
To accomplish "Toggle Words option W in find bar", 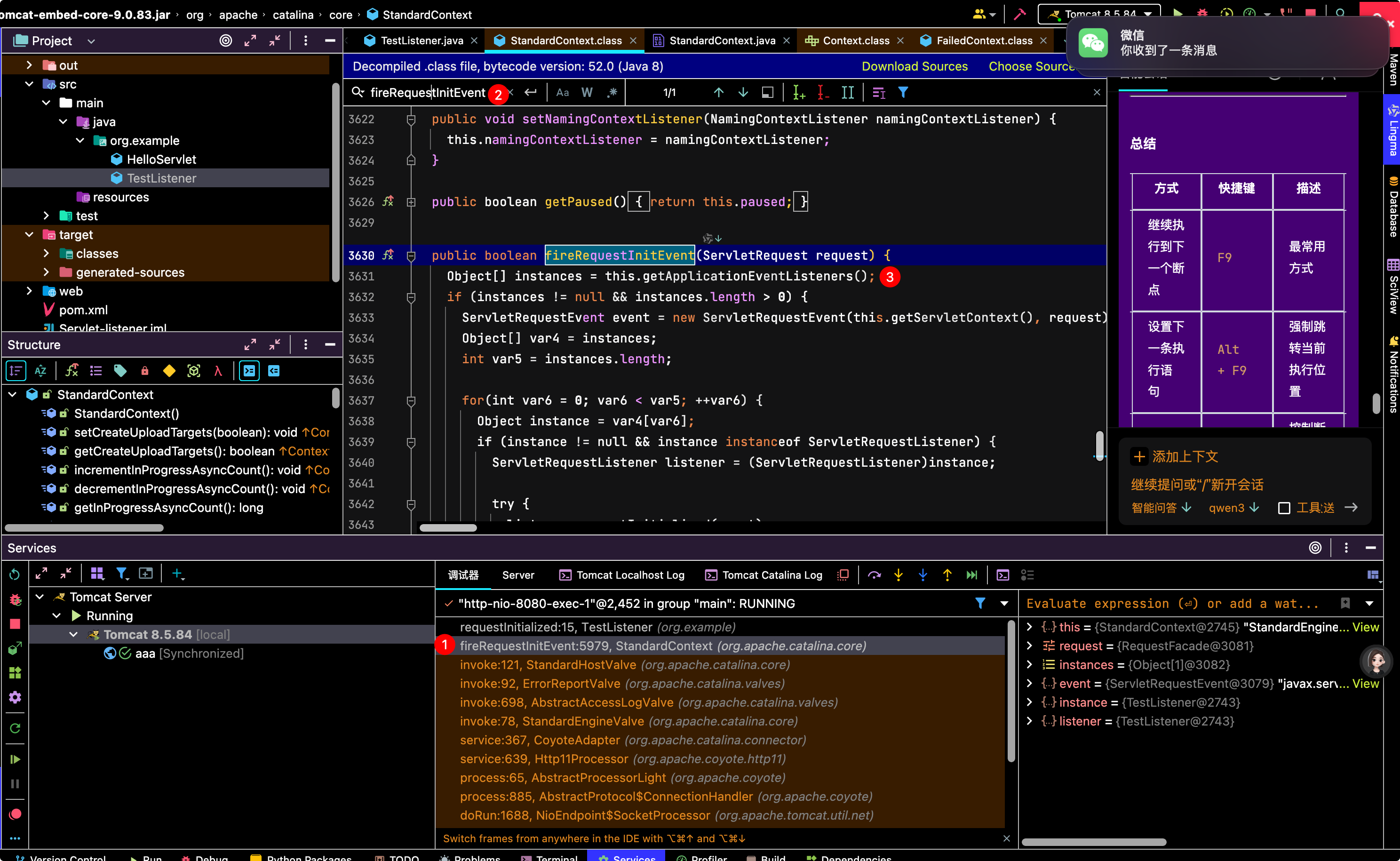I will click(x=587, y=92).
